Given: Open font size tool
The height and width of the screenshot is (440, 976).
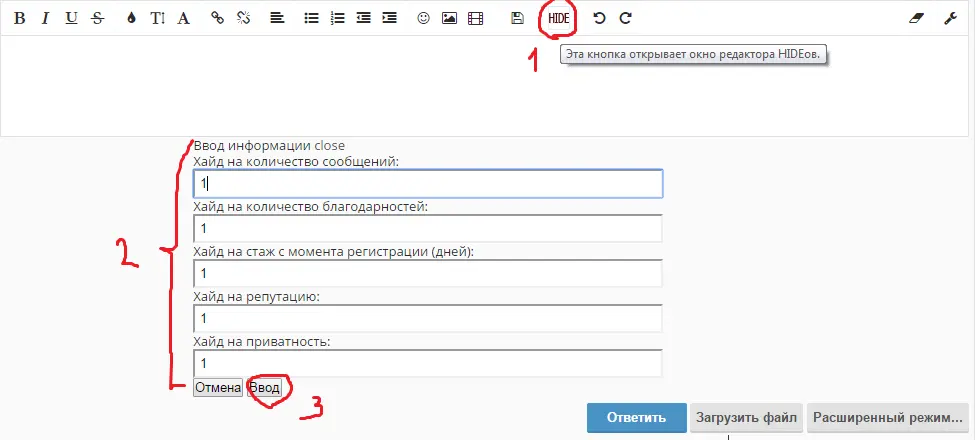Looking at the screenshot, I should [x=157, y=18].
